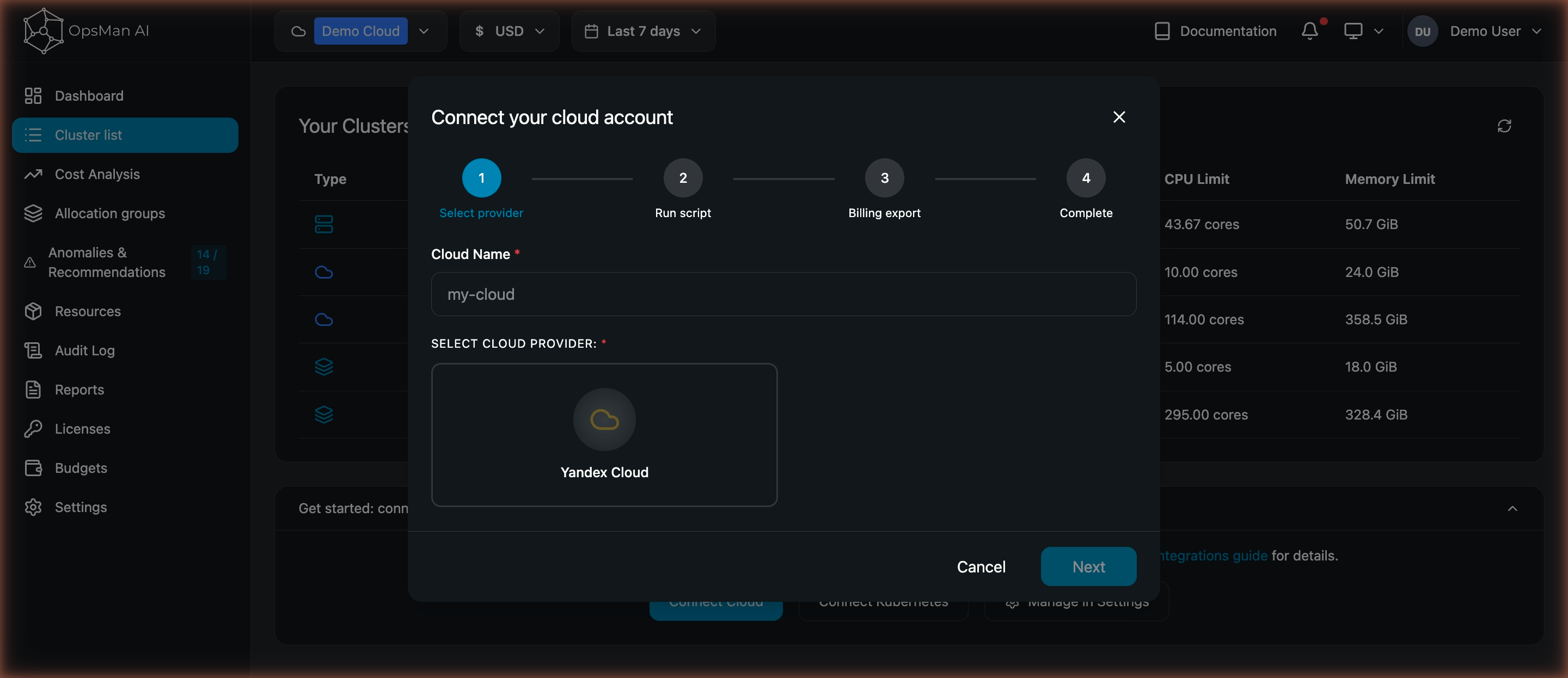
Task: Navigate to Resources page
Action: point(125,311)
